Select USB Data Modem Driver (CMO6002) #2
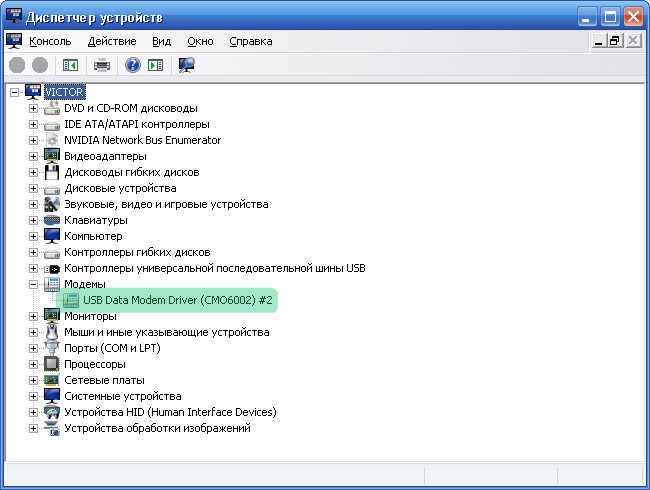650x490 pixels. [x=178, y=300]
